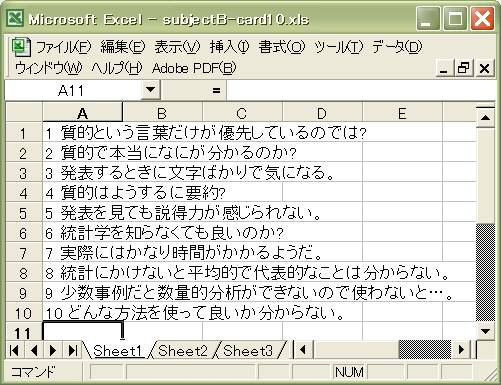Select column B header
This screenshot has height=385, width=501.
(x=162, y=113)
